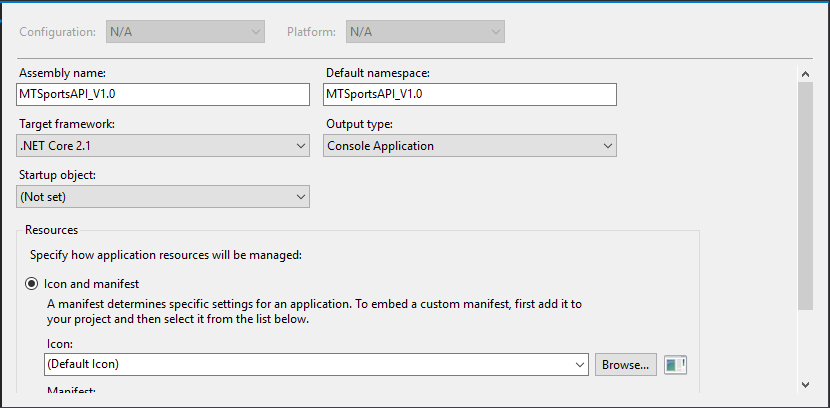Click the "Default namespace:" label
Image resolution: width=830 pixels, height=408 pixels.
click(377, 73)
